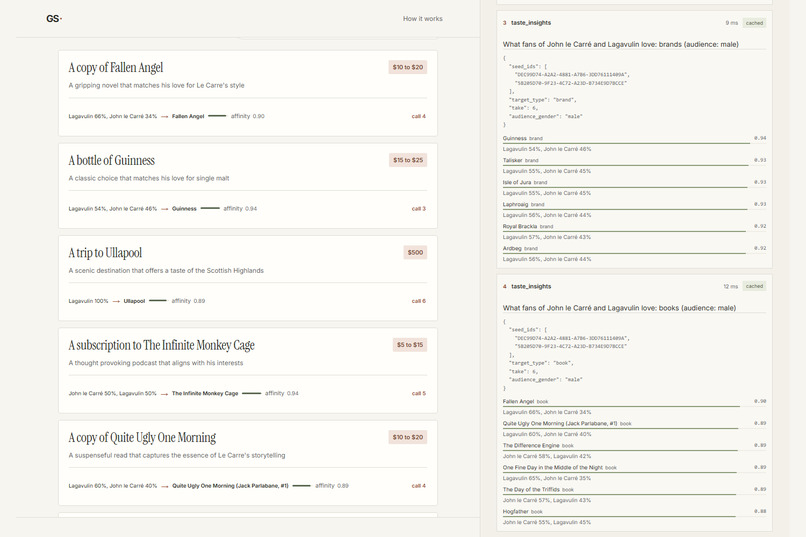The image size is (806, 537).
Task: Click the $500 price badge
Action: tap(415, 252)
